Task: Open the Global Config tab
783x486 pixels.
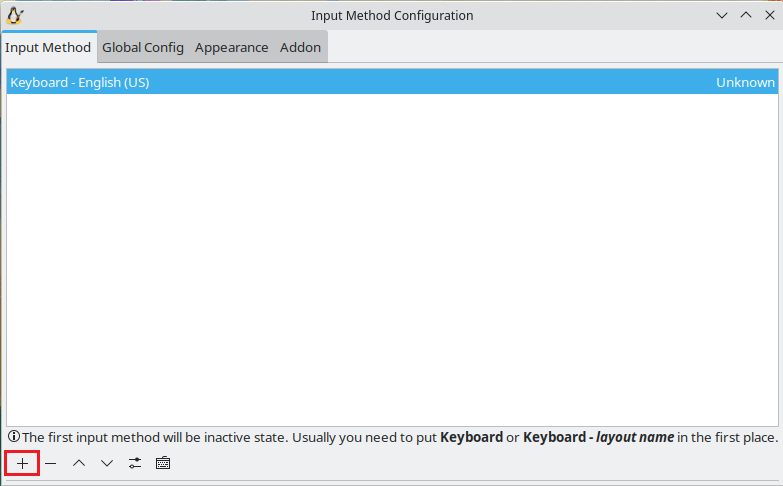Action: click(143, 47)
